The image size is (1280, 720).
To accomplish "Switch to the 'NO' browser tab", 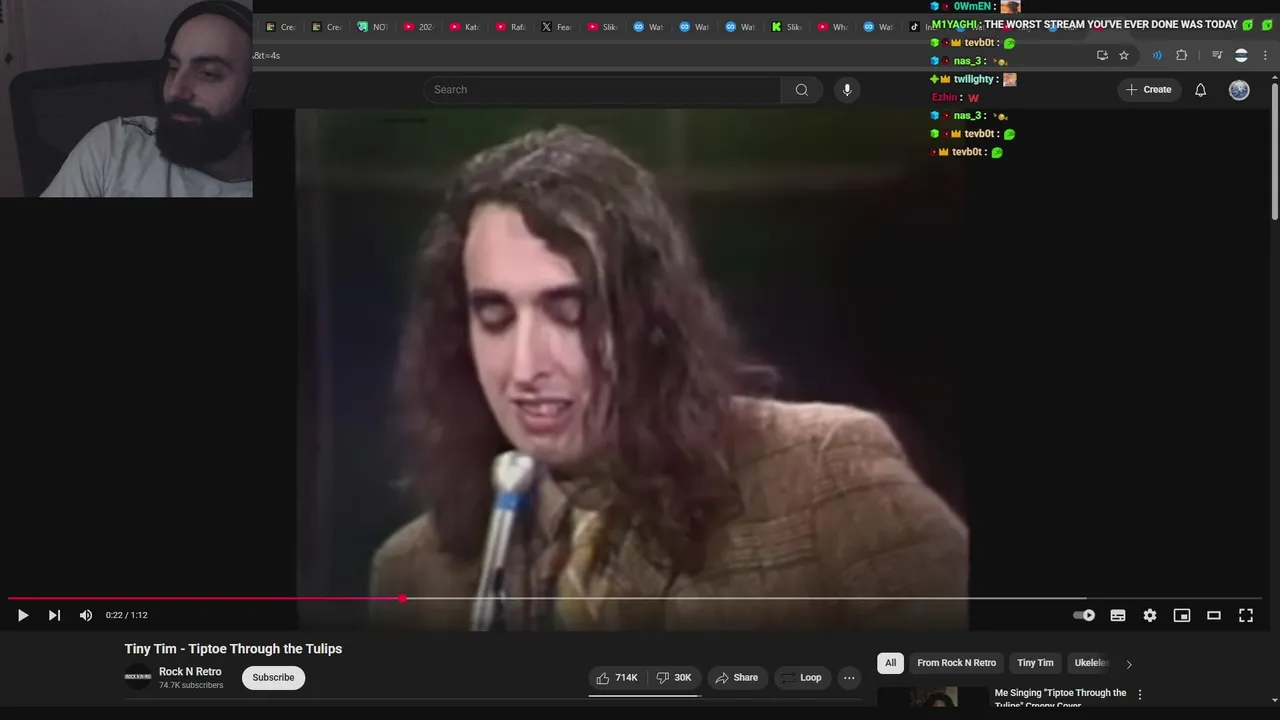I will tap(372, 27).
